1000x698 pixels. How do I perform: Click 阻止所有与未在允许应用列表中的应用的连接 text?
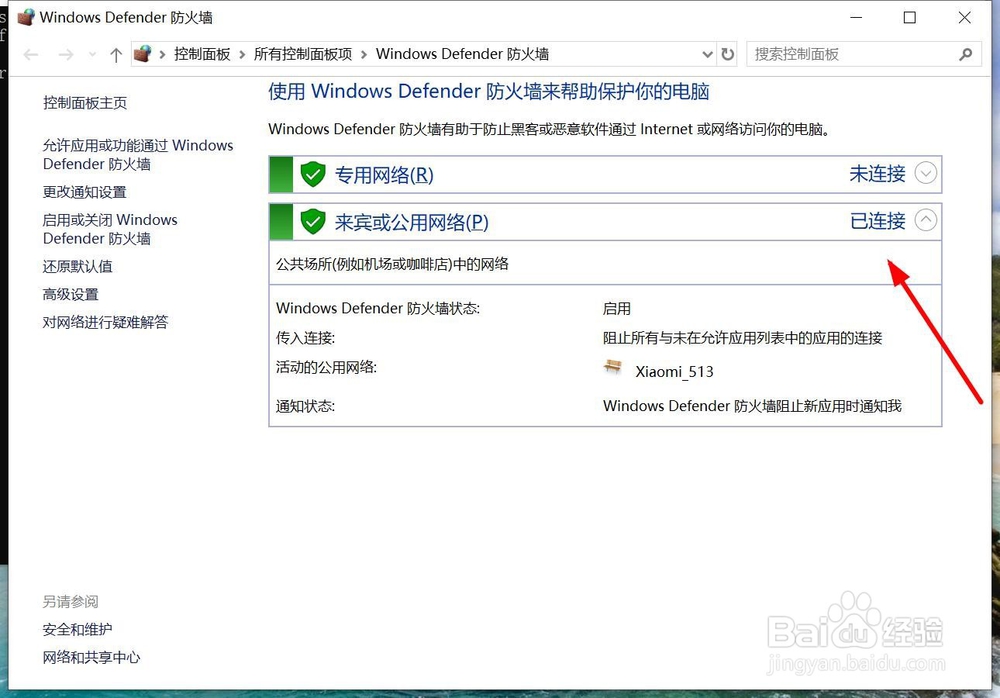(x=742, y=338)
